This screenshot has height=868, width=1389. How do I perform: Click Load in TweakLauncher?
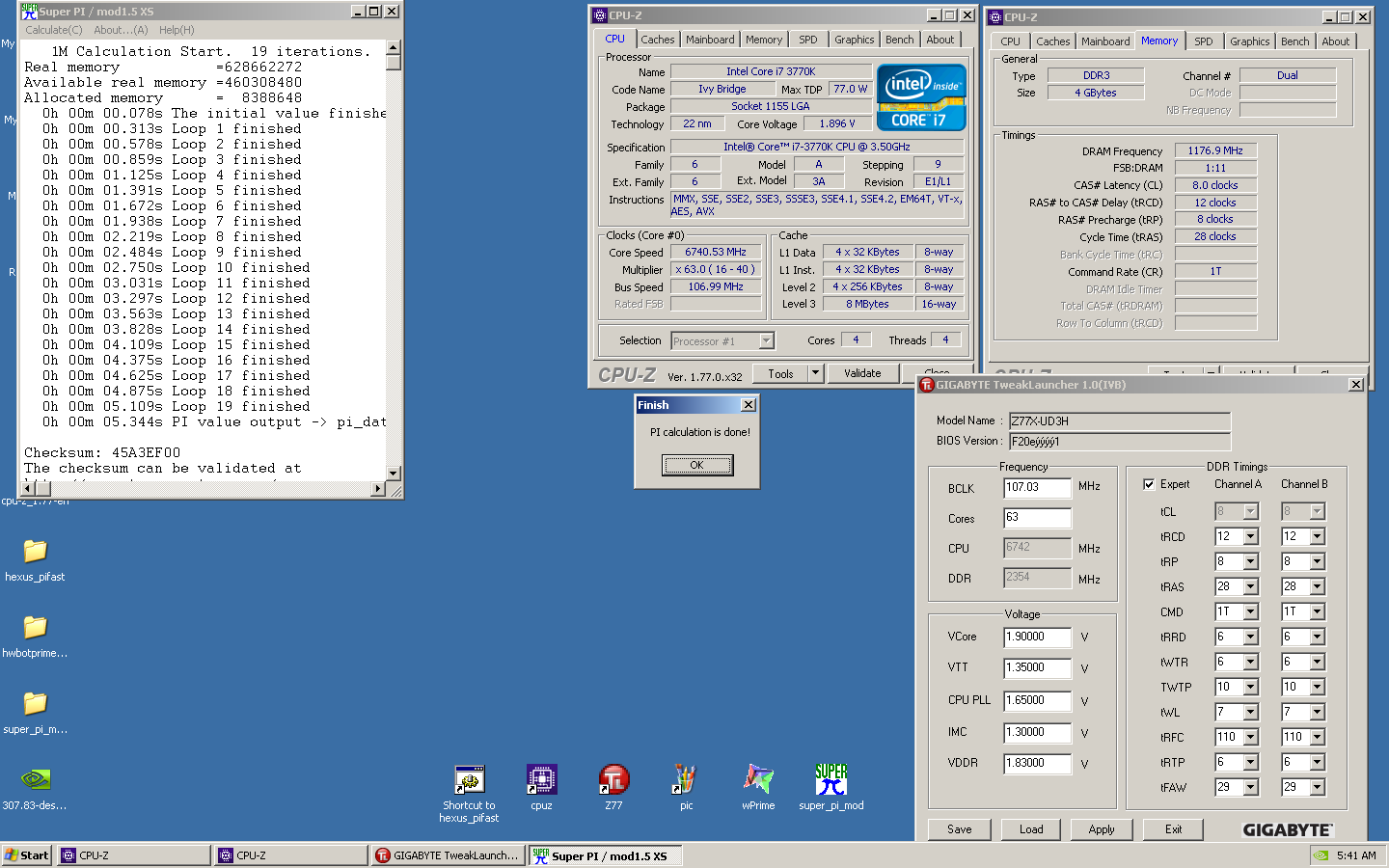[1031, 829]
